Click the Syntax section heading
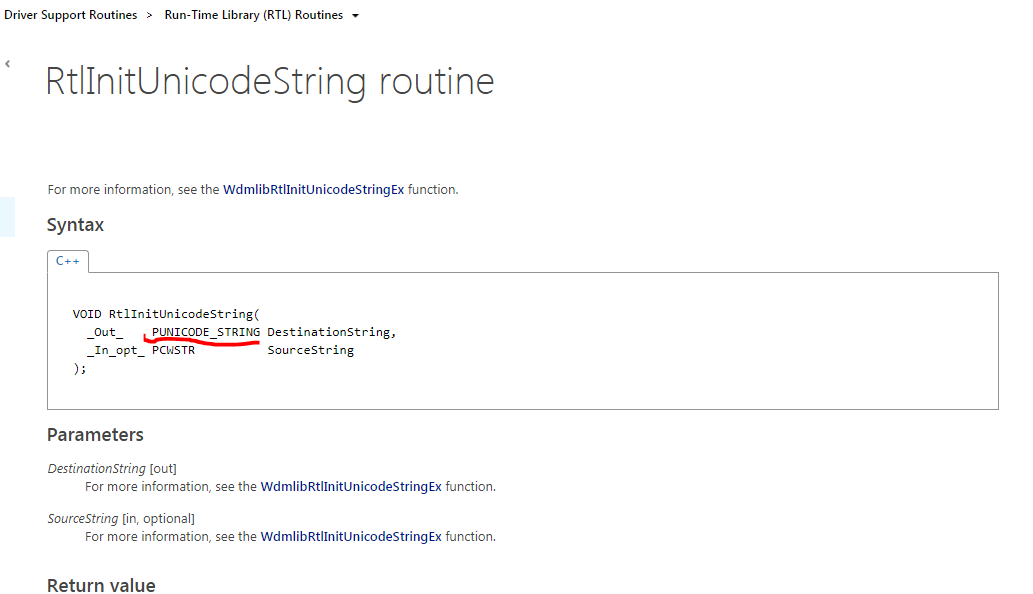The width and height of the screenshot is (1033, 594). 75,225
